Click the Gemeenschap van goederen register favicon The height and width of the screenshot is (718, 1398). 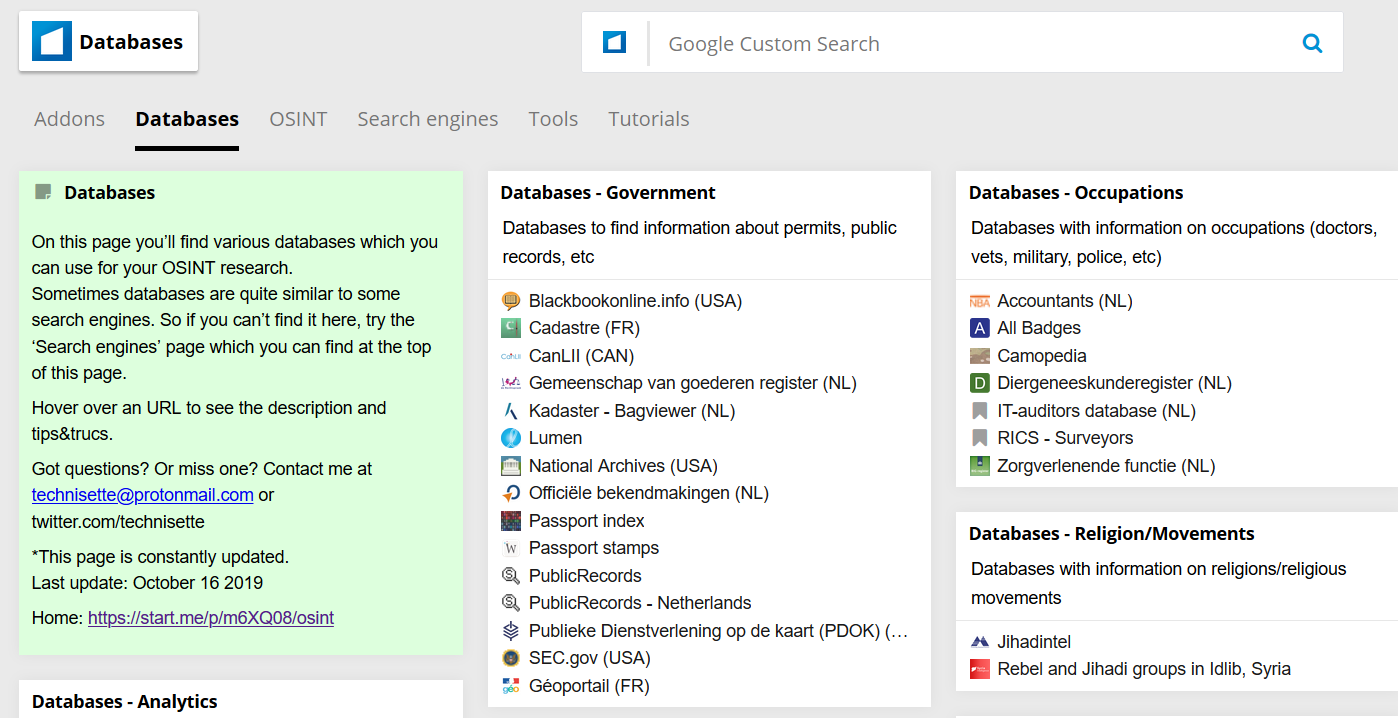[511, 383]
